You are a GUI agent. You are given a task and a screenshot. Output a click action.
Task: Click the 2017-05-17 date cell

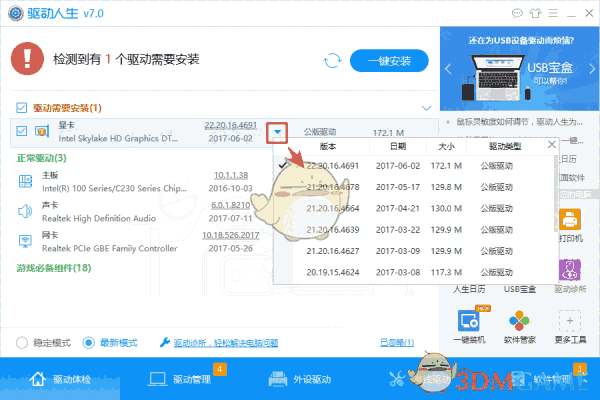398,187
